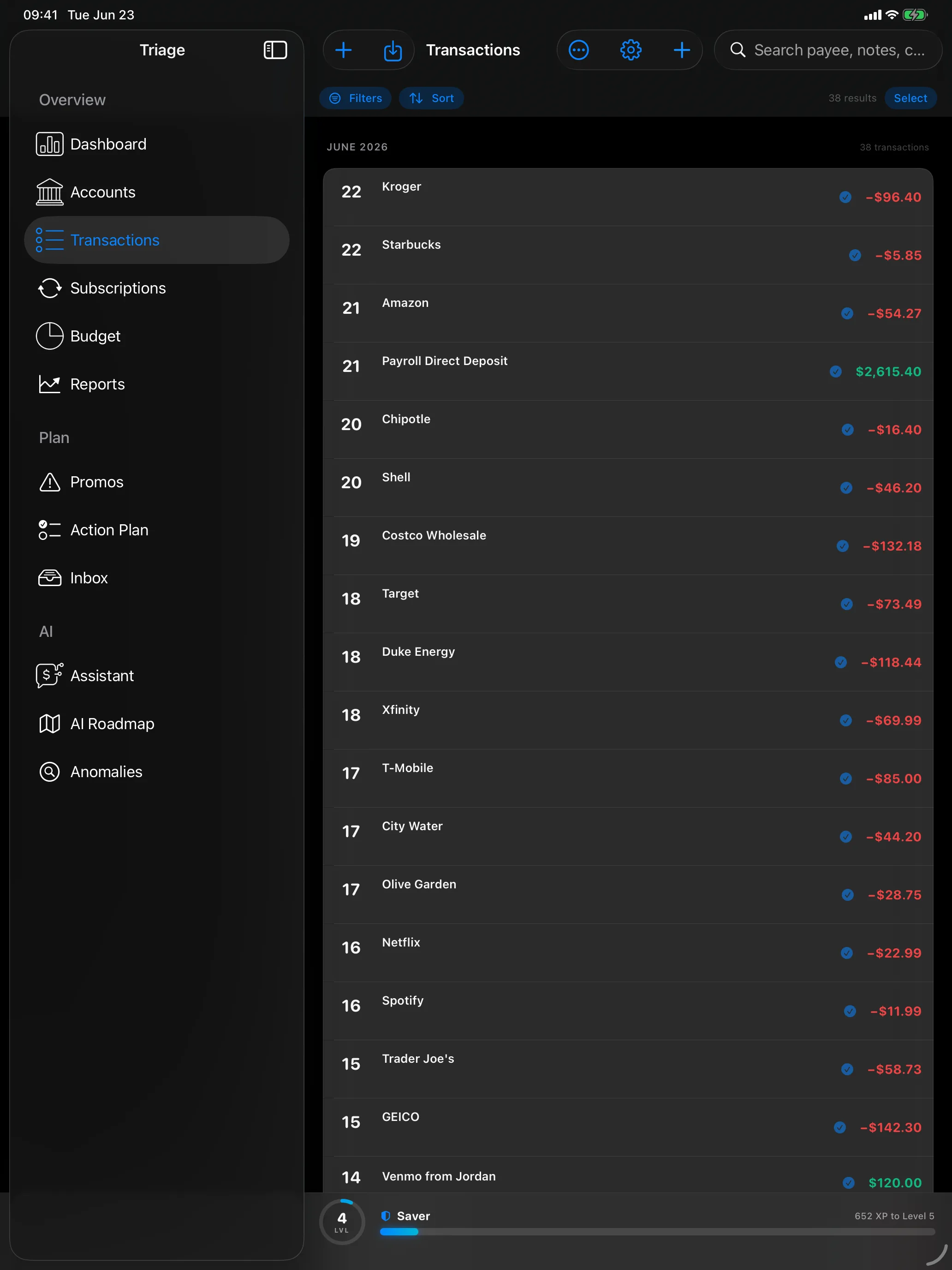Toggle cleared checkmark on Target row
Screen dimensions: 952x1270
tap(846, 604)
